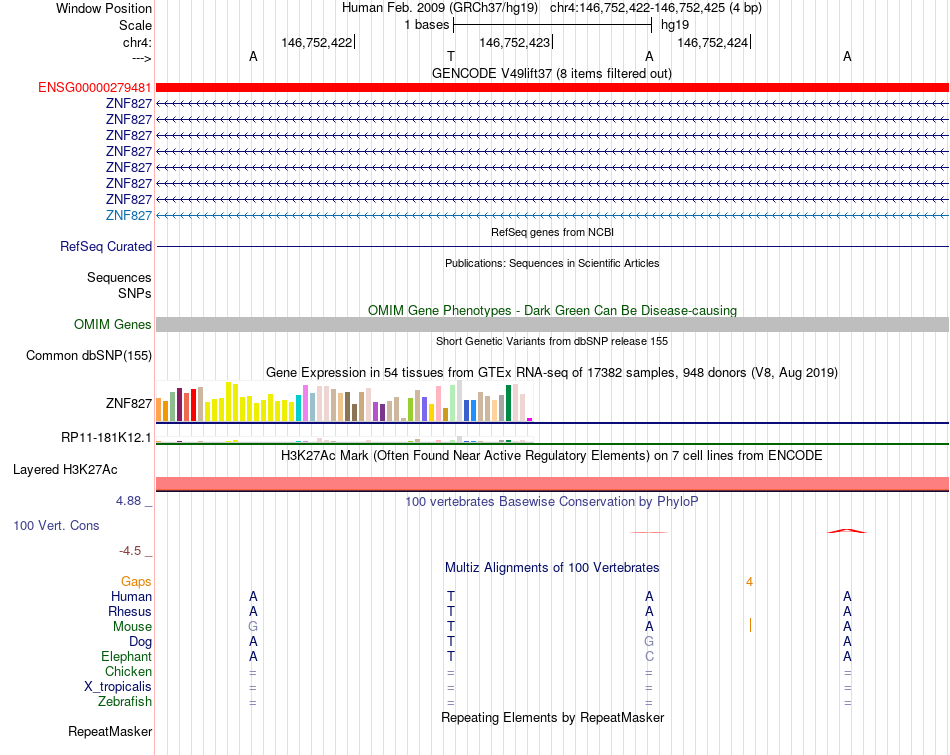Click the SNPs publications row label
This screenshot has height=755, width=950.
click(135, 293)
